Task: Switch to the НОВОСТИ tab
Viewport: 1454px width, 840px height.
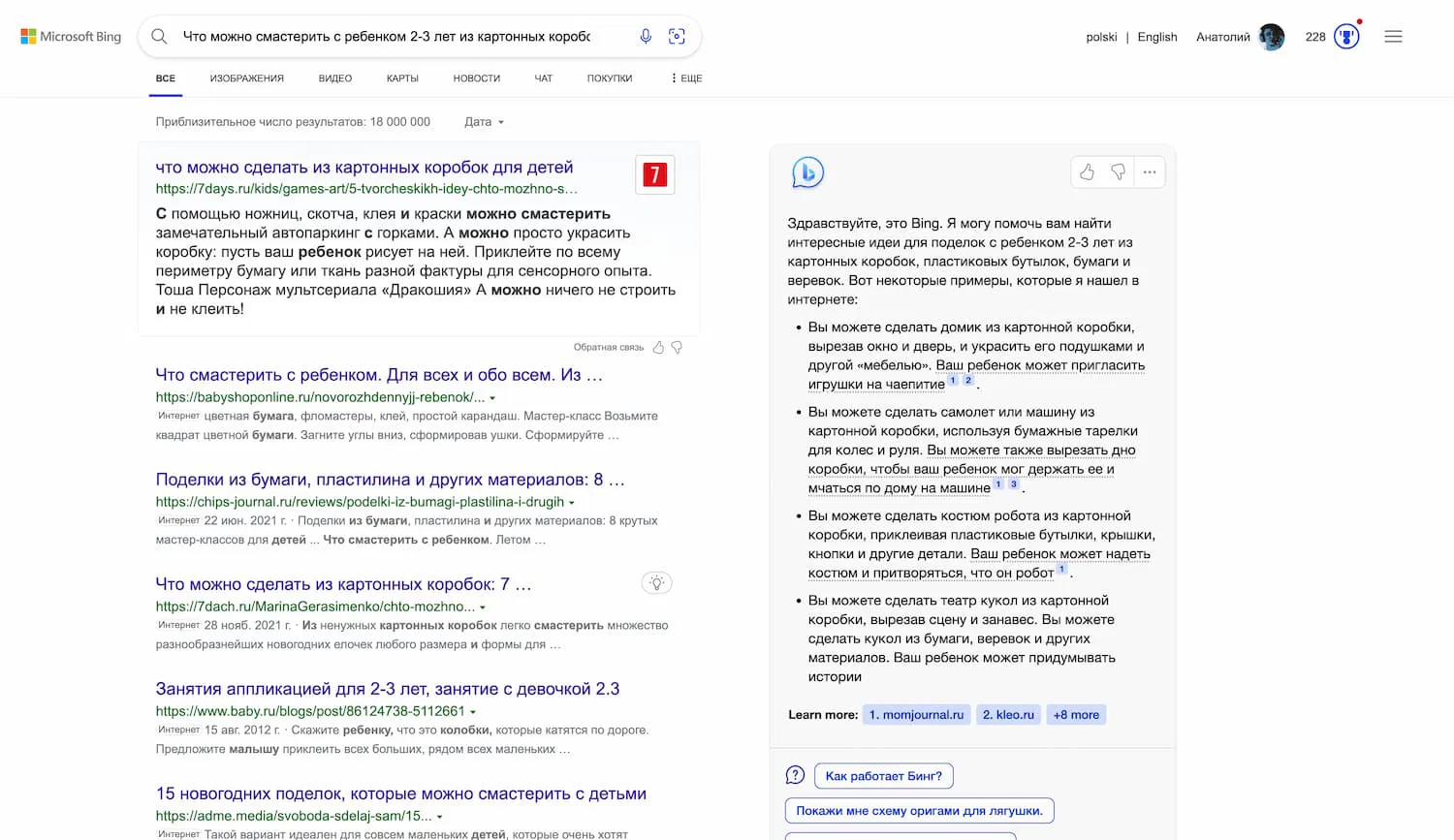Action: (477, 78)
